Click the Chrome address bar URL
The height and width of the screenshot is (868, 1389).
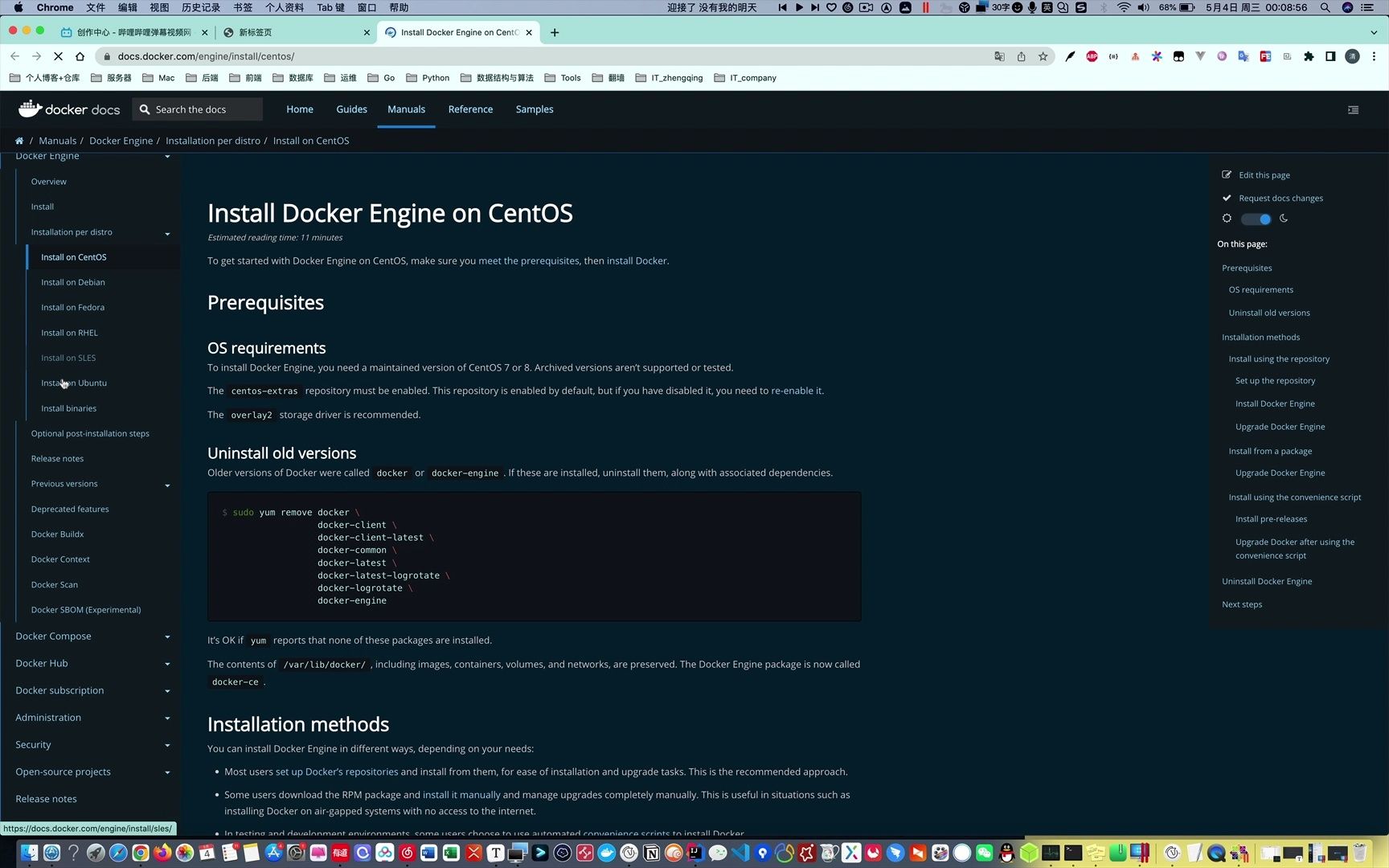[x=206, y=56]
